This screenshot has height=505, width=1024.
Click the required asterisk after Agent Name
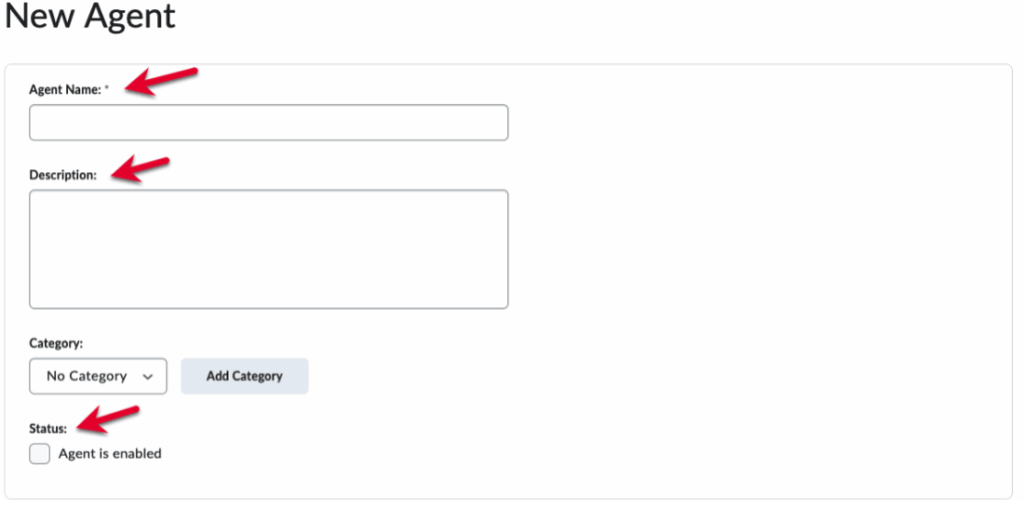[107, 89]
